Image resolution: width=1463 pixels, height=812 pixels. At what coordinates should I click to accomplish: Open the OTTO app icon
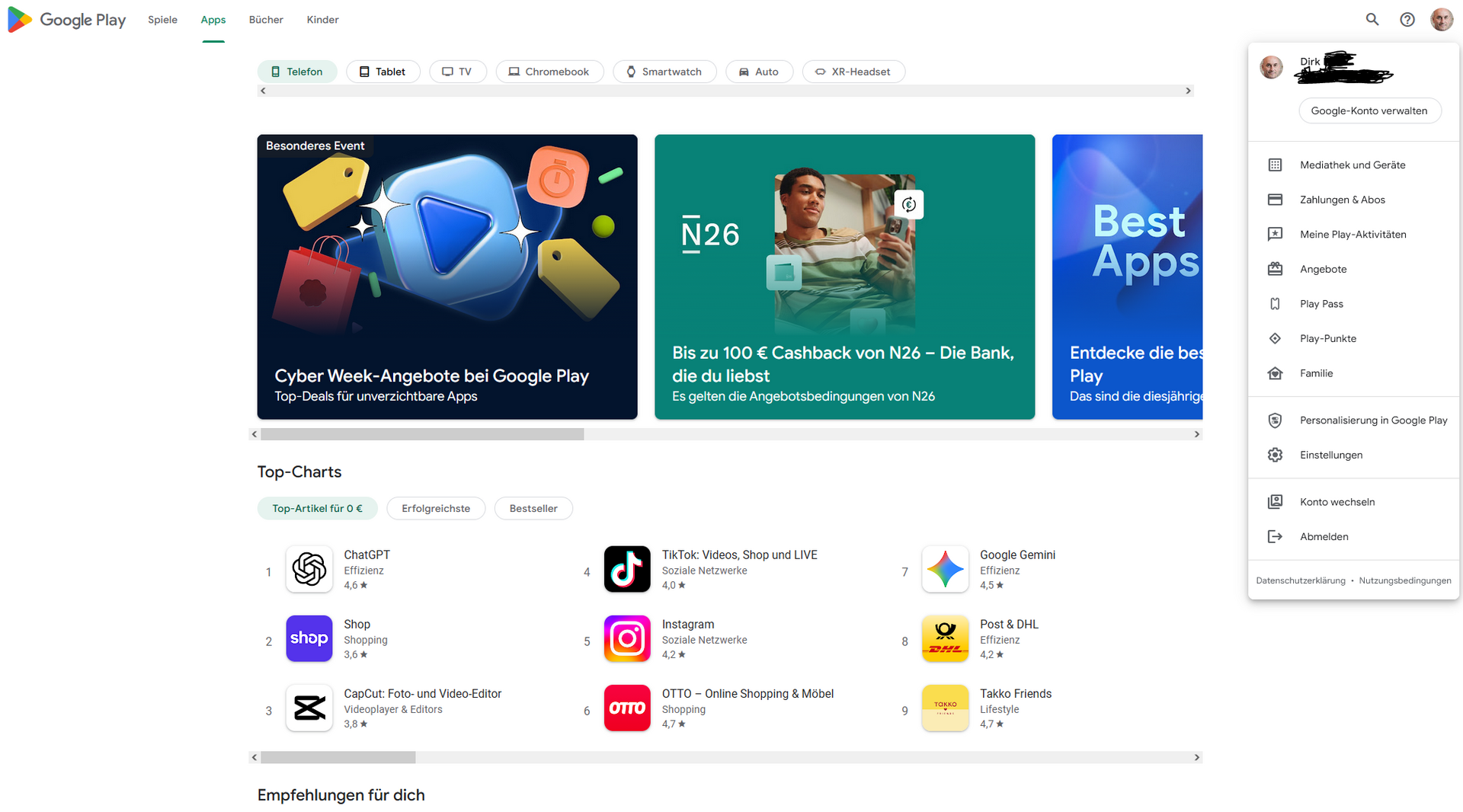pos(626,708)
